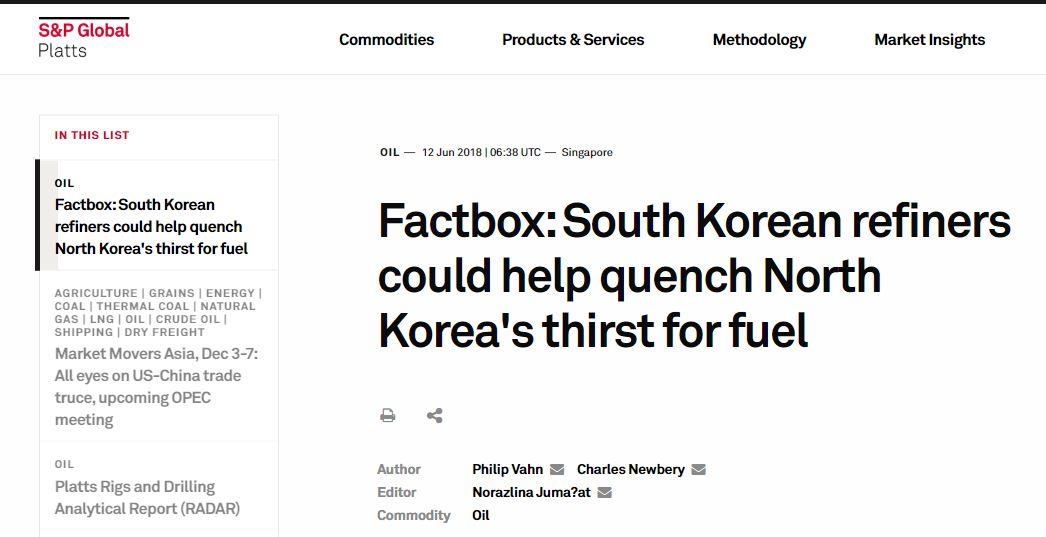Click the Oil commodity tag
The height and width of the screenshot is (537, 1046).
point(481,516)
